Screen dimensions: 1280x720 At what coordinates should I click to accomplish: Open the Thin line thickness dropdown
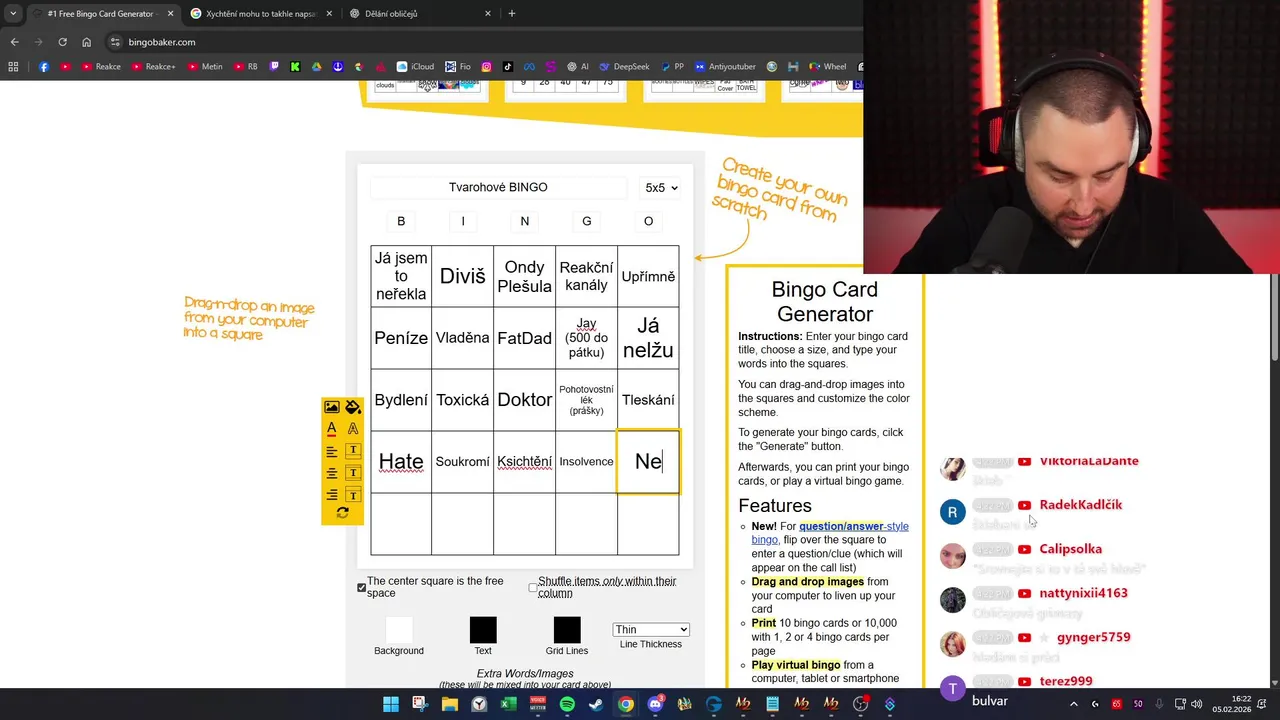(x=651, y=629)
